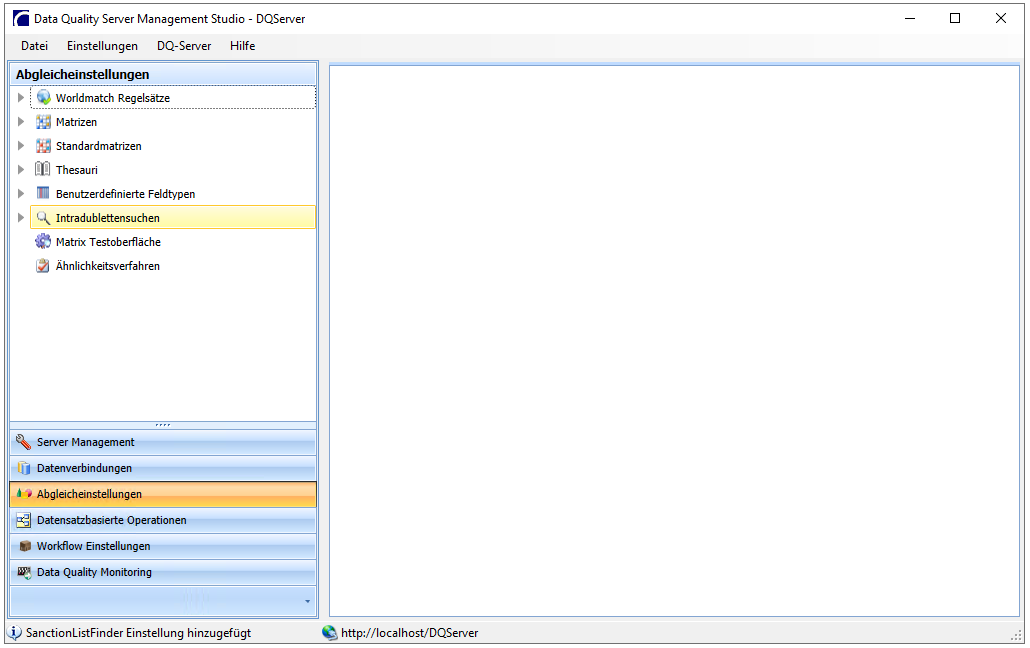Click the Datensatzbasierte Operationen icon
Image resolution: width=1030 pixels, height=648 pixels.
point(24,520)
